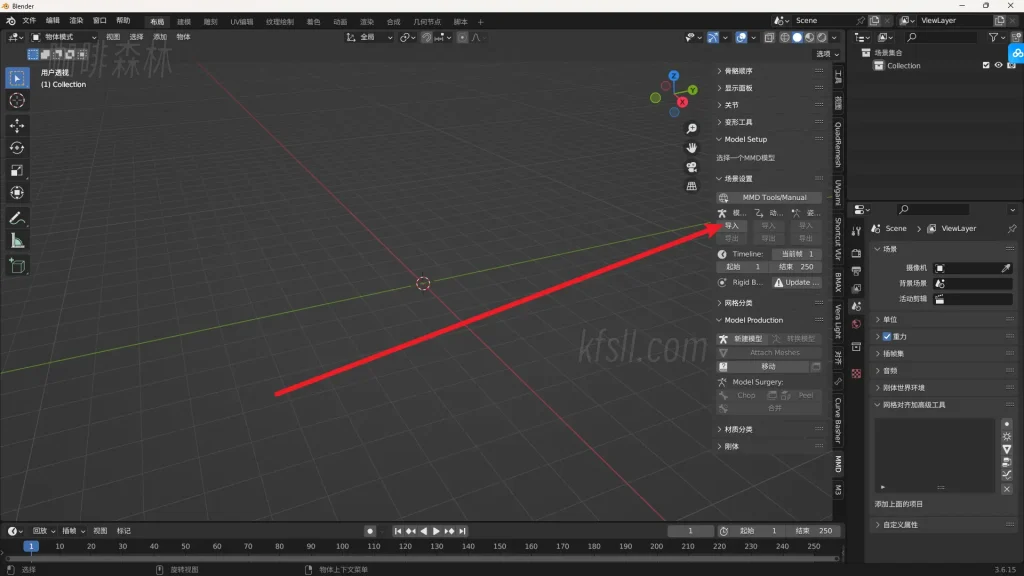1024x576 pixels.
Task: Click the Add Cube tool icon
Action: coord(17,266)
